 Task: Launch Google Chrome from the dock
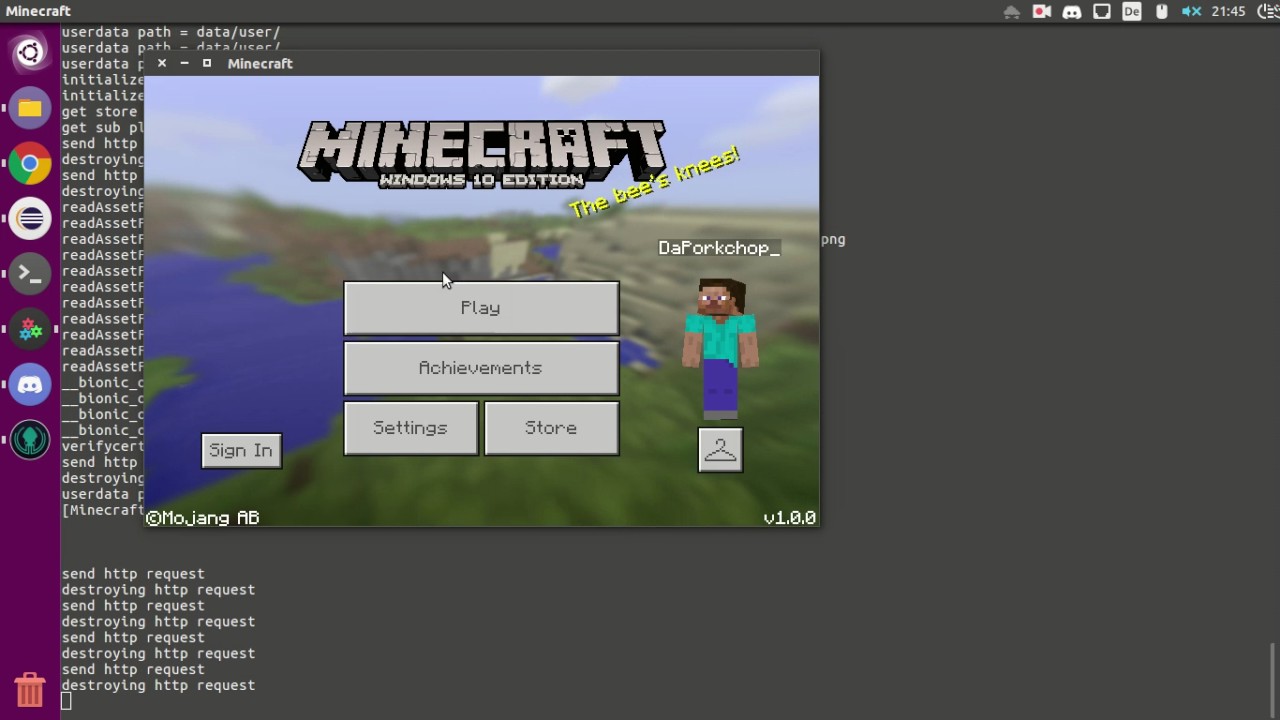30,164
